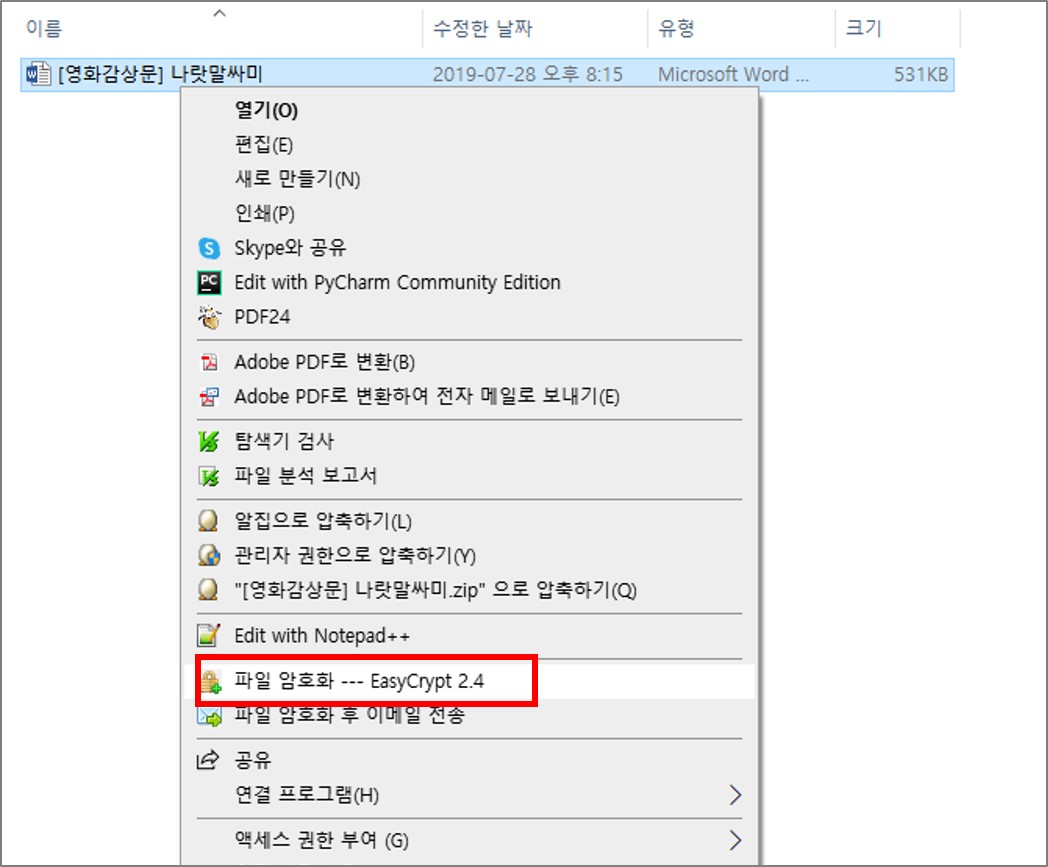Expand the 액세스 권한 부여 submenu arrow

735,840
